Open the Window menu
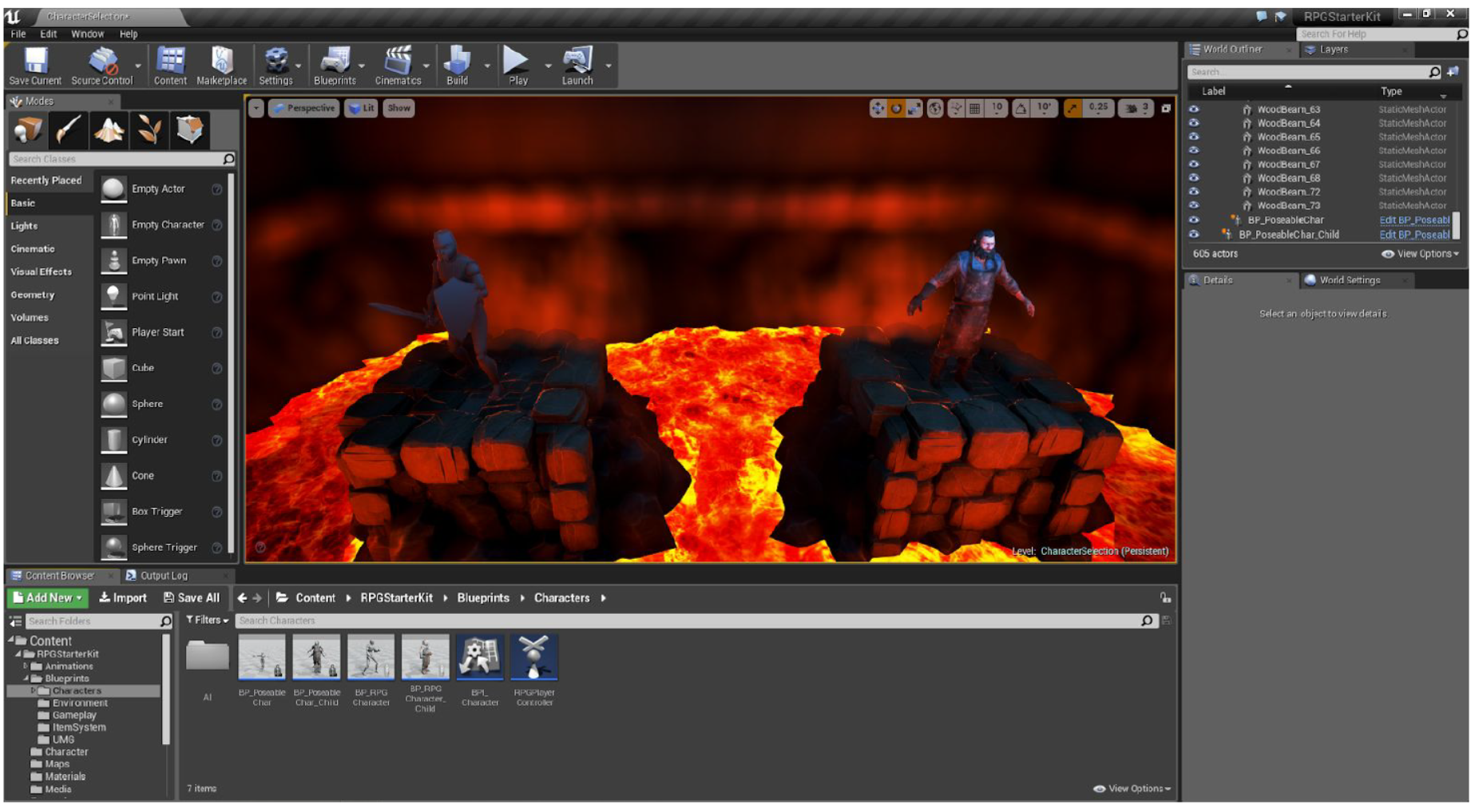The image size is (1475, 812). pyautogui.click(x=87, y=34)
